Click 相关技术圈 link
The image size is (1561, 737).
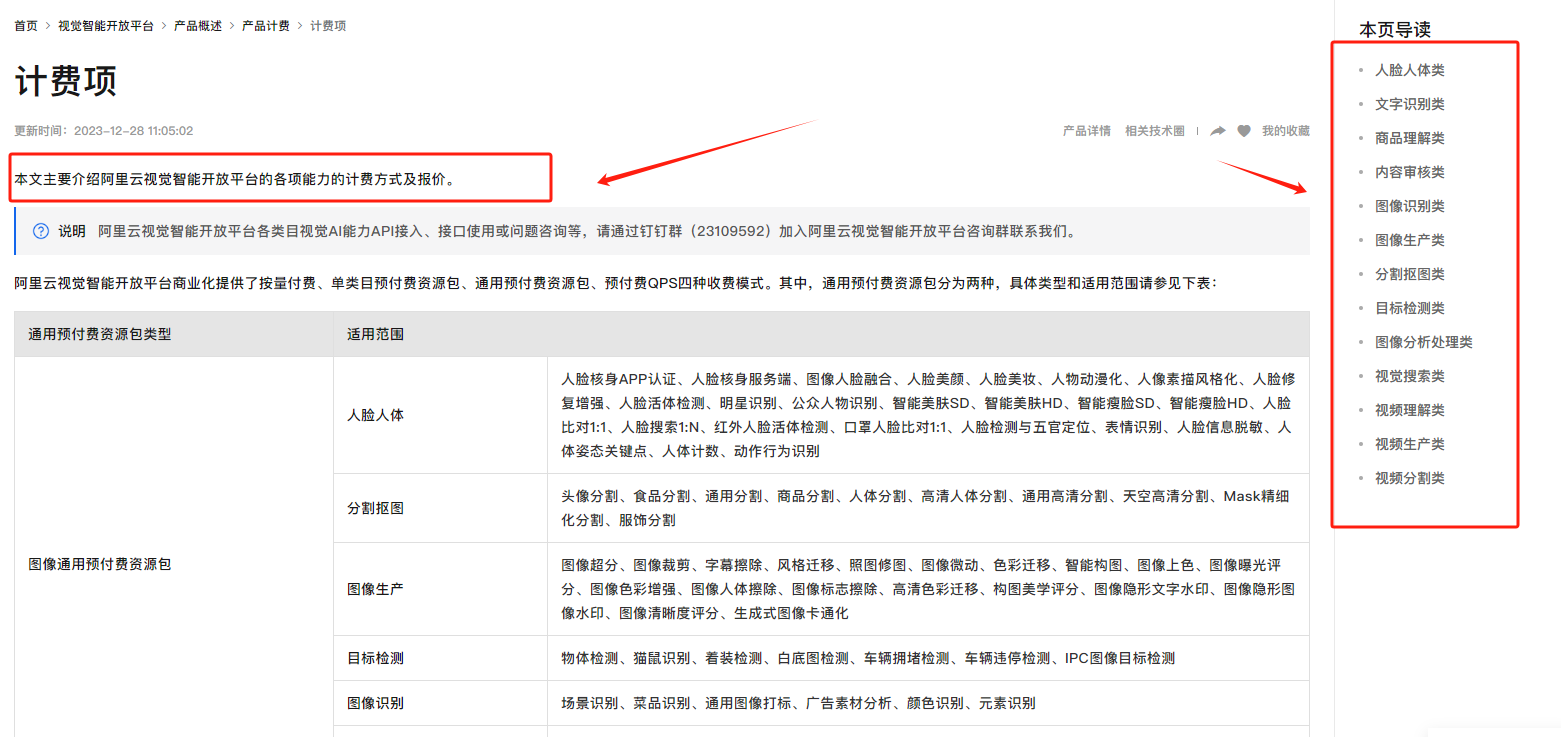click(1155, 131)
